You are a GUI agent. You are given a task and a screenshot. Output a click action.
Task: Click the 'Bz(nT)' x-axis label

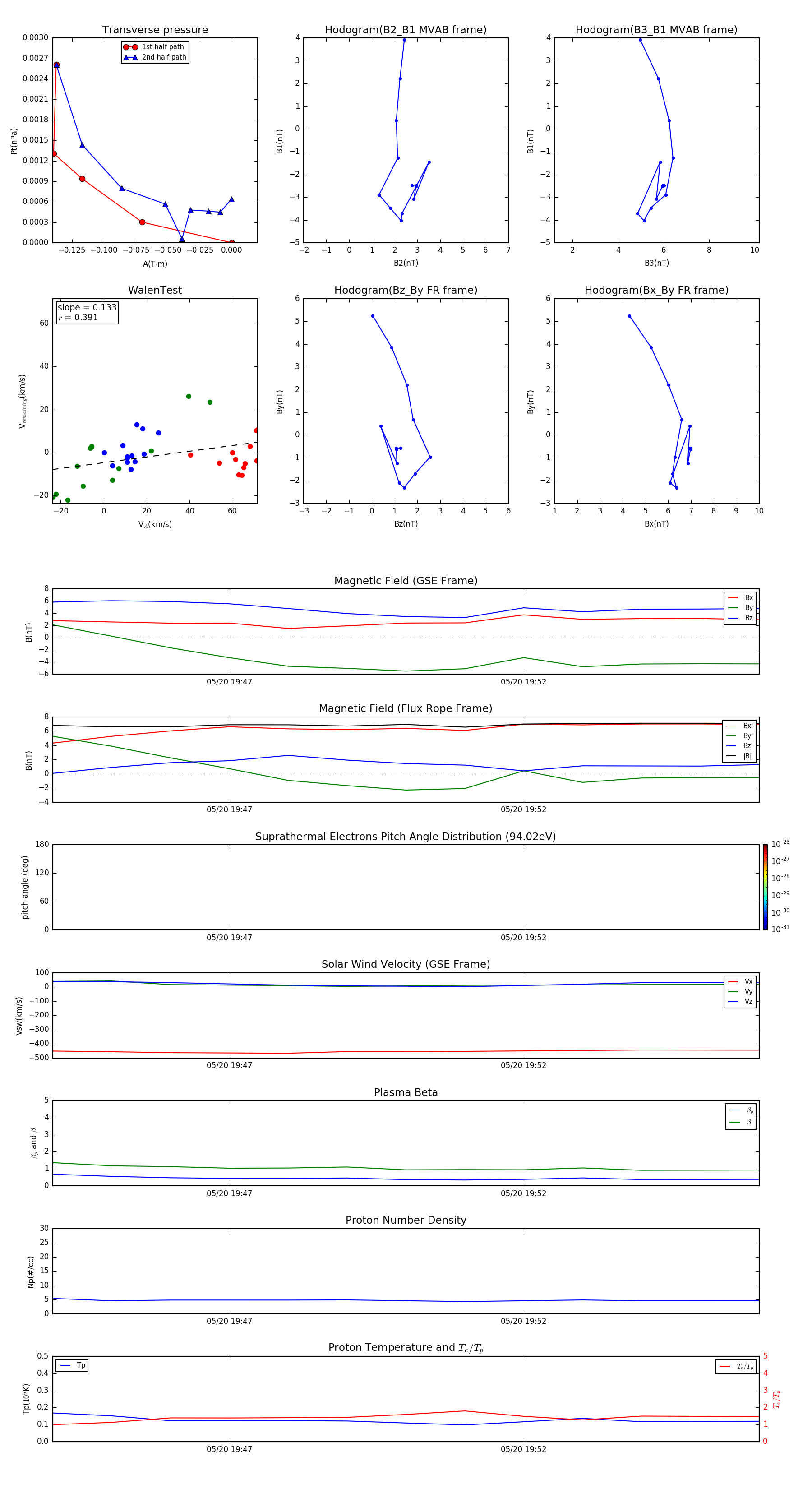pyautogui.click(x=406, y=524)
